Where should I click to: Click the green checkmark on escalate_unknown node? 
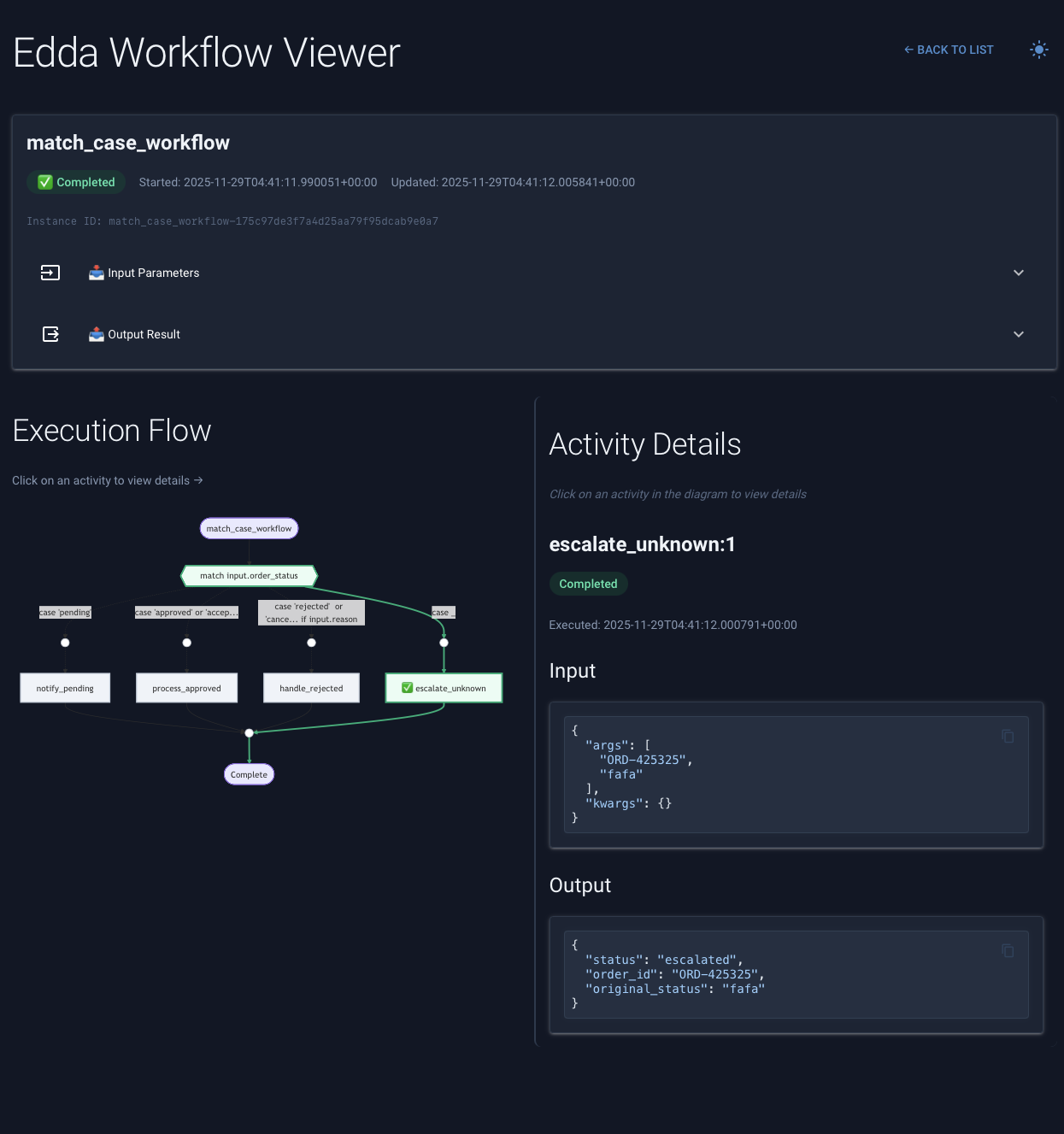[406, 688]
